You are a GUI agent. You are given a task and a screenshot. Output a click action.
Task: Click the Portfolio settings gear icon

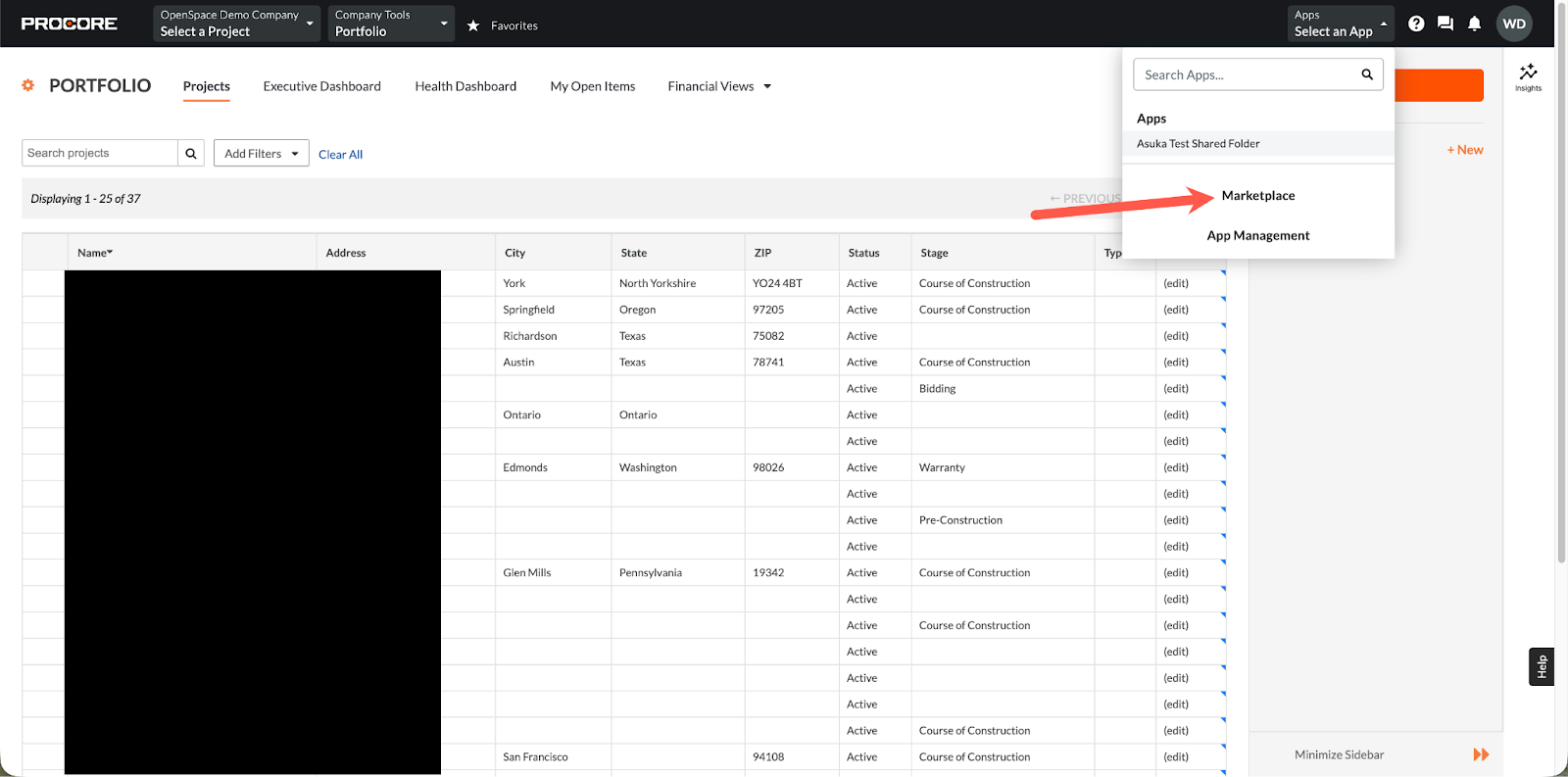tap(28, 85)
